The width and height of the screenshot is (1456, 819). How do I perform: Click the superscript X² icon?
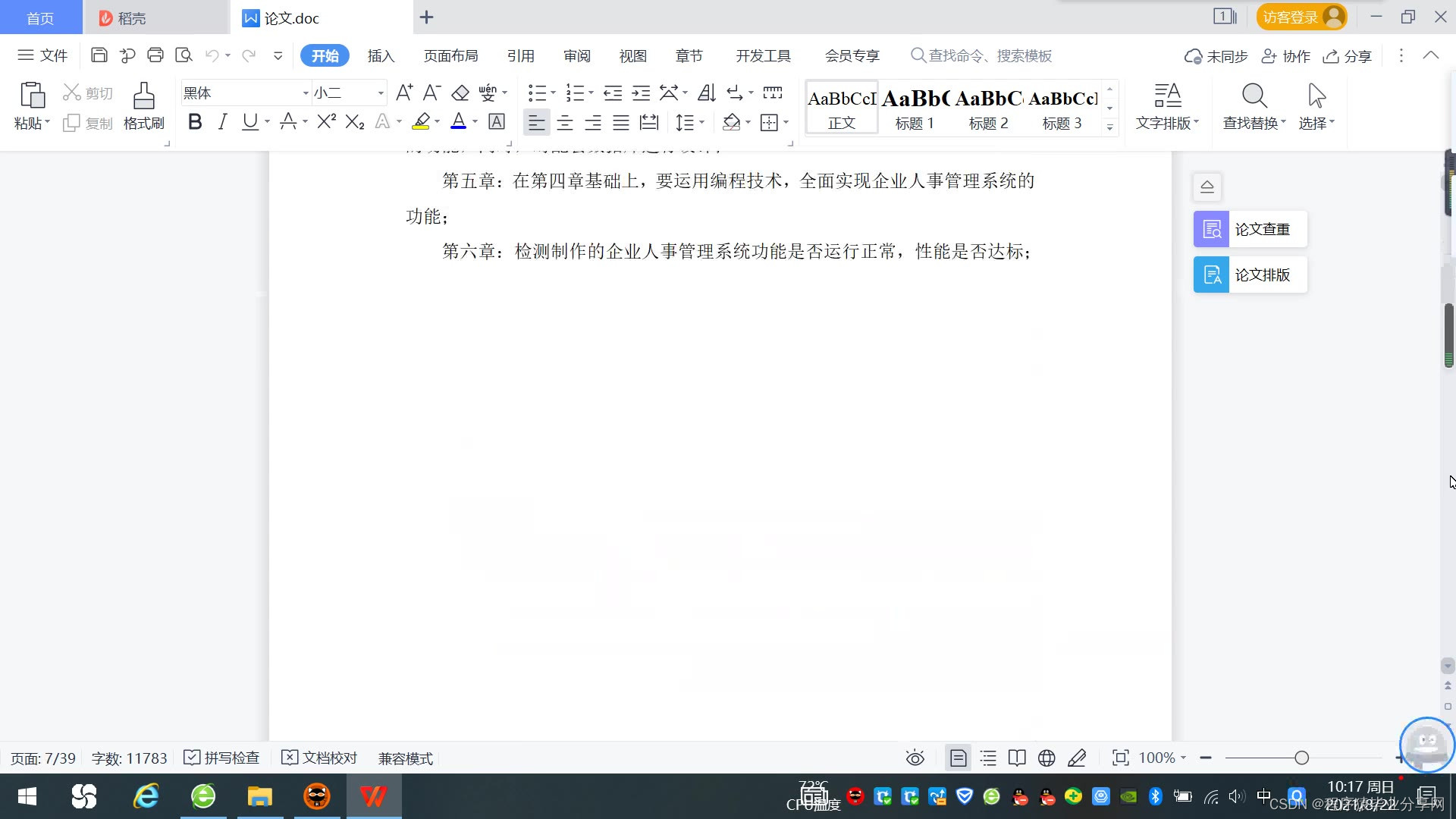click(x=326, y=122)
